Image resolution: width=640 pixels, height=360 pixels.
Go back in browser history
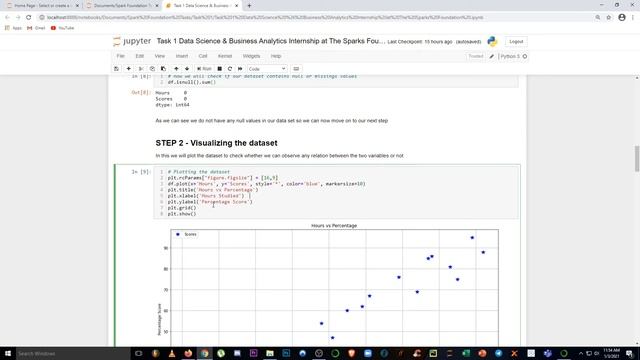click(x=7, y=18)
